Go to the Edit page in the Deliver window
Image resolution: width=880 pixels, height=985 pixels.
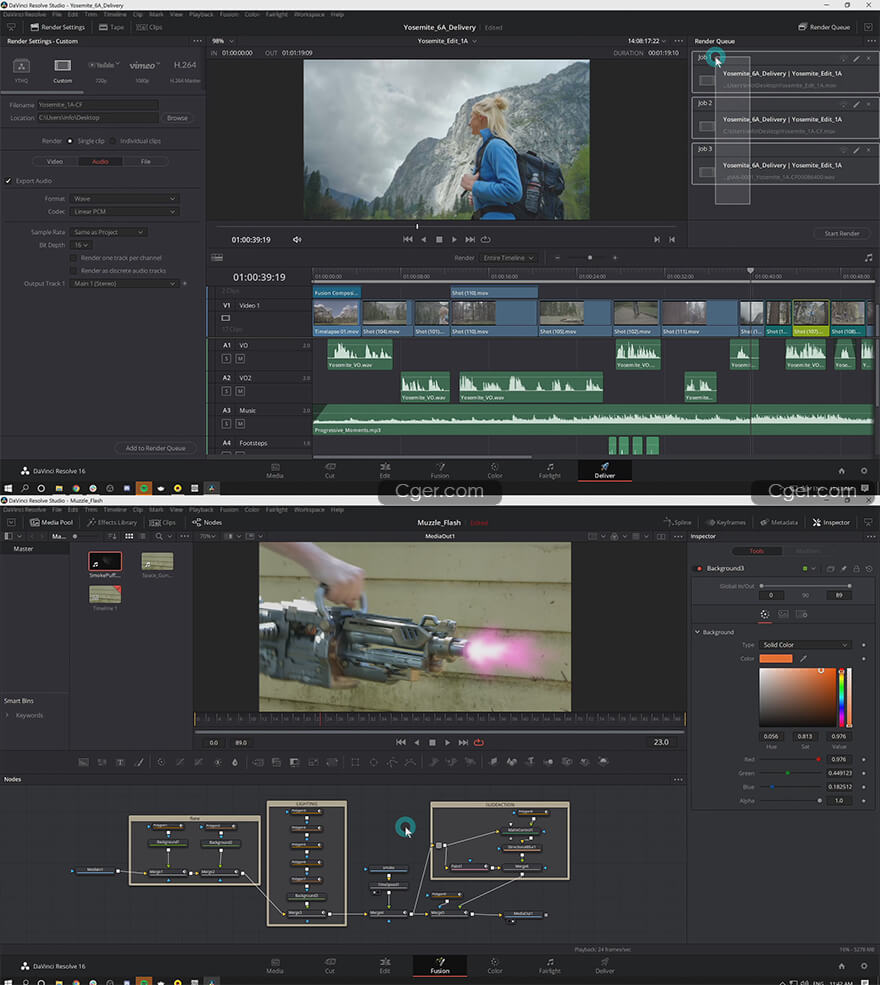point(385,471)
